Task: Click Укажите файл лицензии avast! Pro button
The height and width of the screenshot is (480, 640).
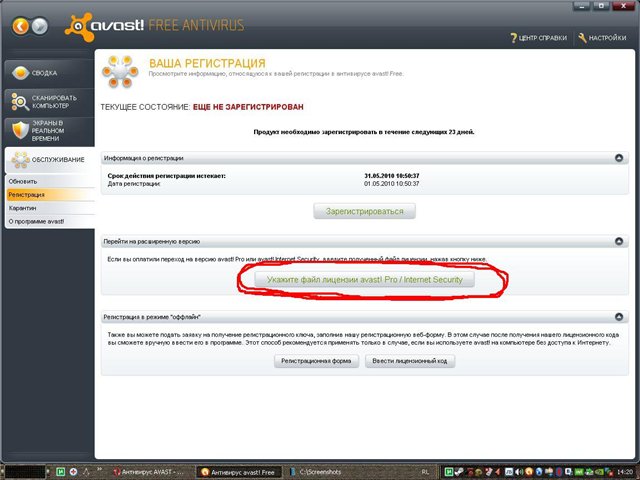Action: click(364, 280)
